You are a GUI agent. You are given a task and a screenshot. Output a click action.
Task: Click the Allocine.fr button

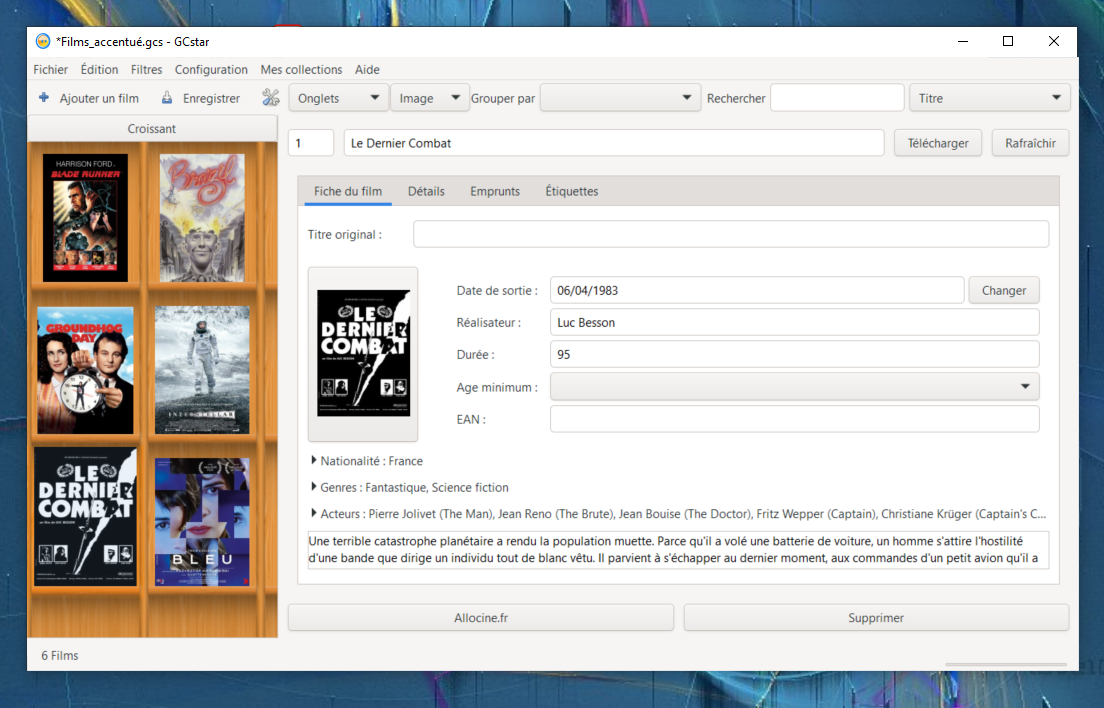tap(481, 618)
